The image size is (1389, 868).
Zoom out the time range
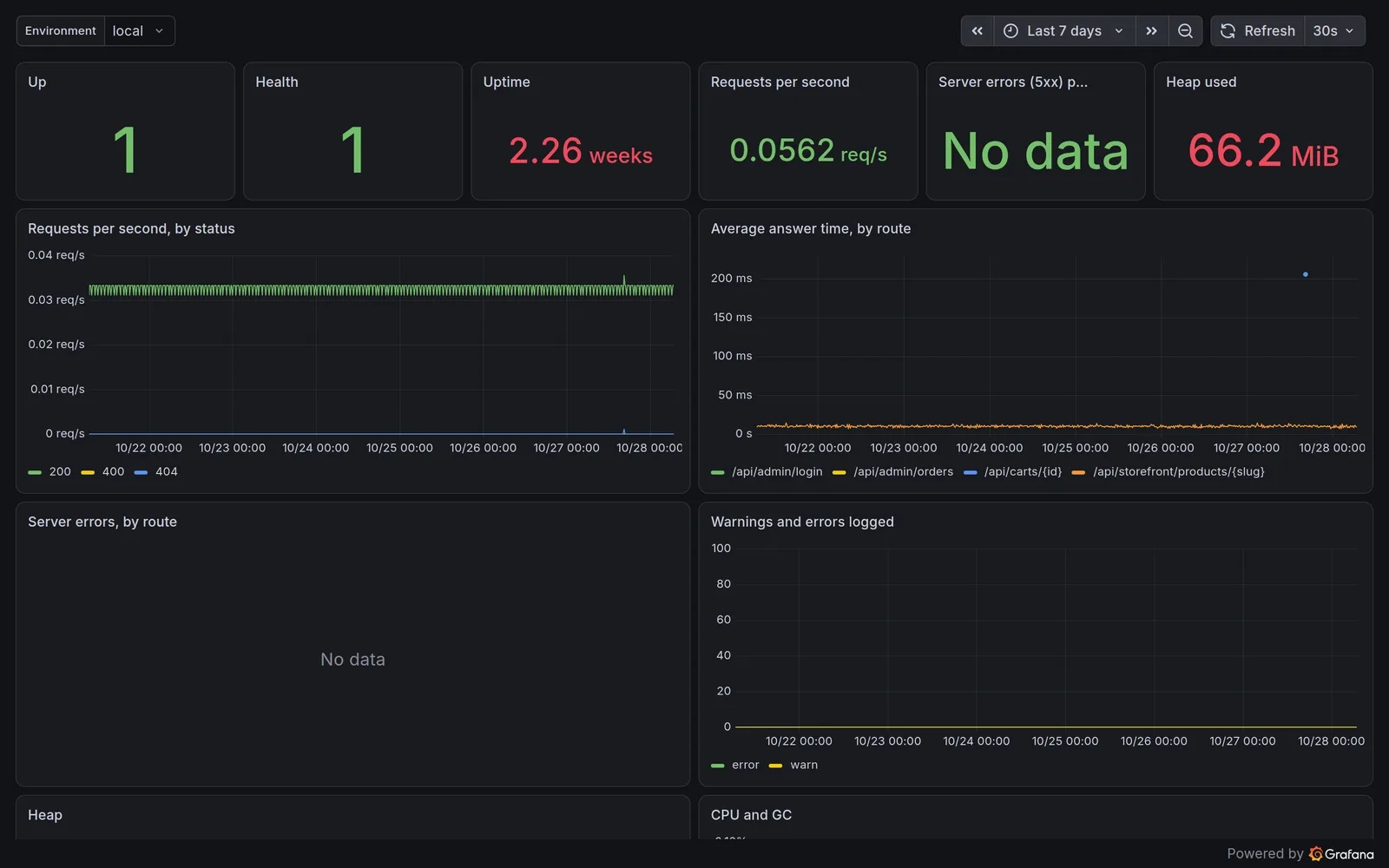[1185, 30]
